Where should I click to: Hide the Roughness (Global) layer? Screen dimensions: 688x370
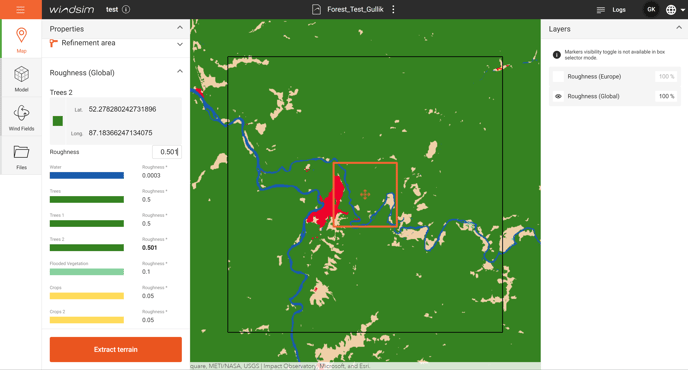pyautogui.click(x=558, y=96)
